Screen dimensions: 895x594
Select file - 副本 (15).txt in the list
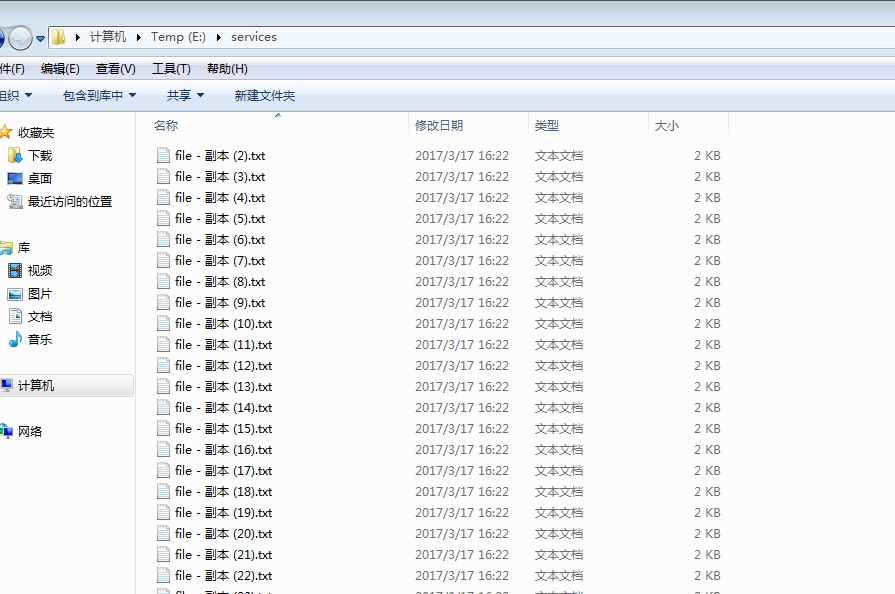point(223,429)
